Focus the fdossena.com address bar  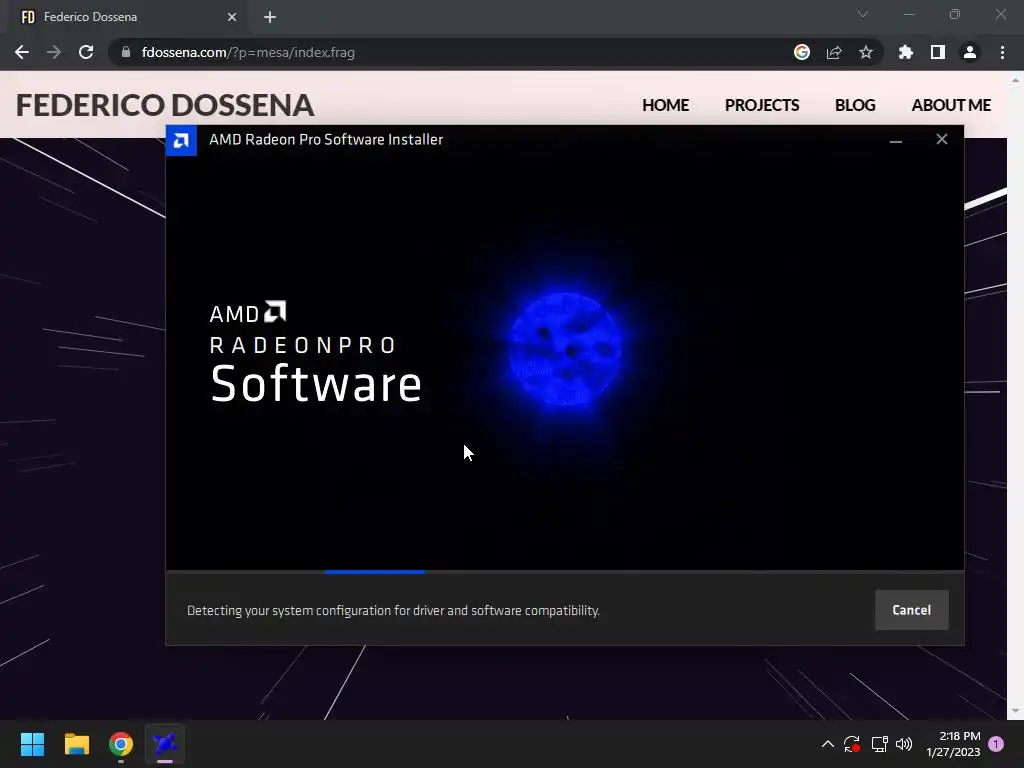pyautogui.click(x=451, y=52)
